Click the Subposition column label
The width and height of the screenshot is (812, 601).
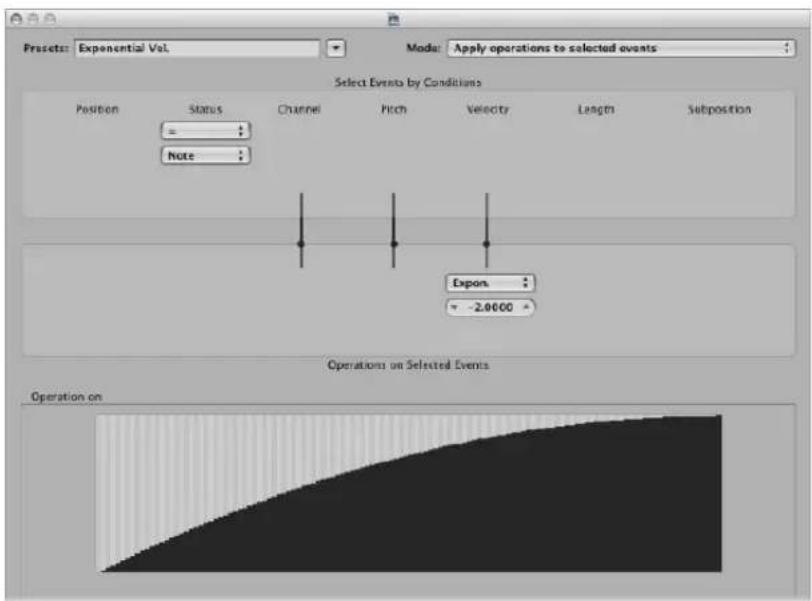719,109
